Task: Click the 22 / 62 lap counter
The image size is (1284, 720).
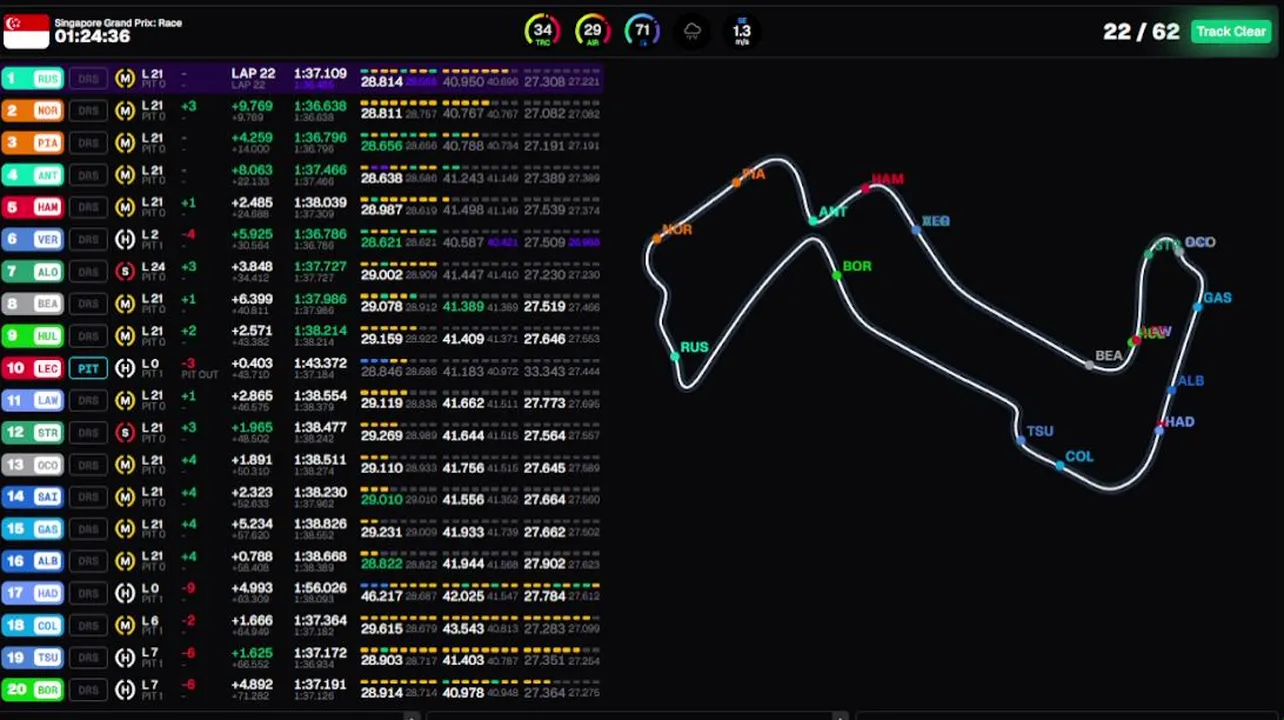Action: [1141, 32]
